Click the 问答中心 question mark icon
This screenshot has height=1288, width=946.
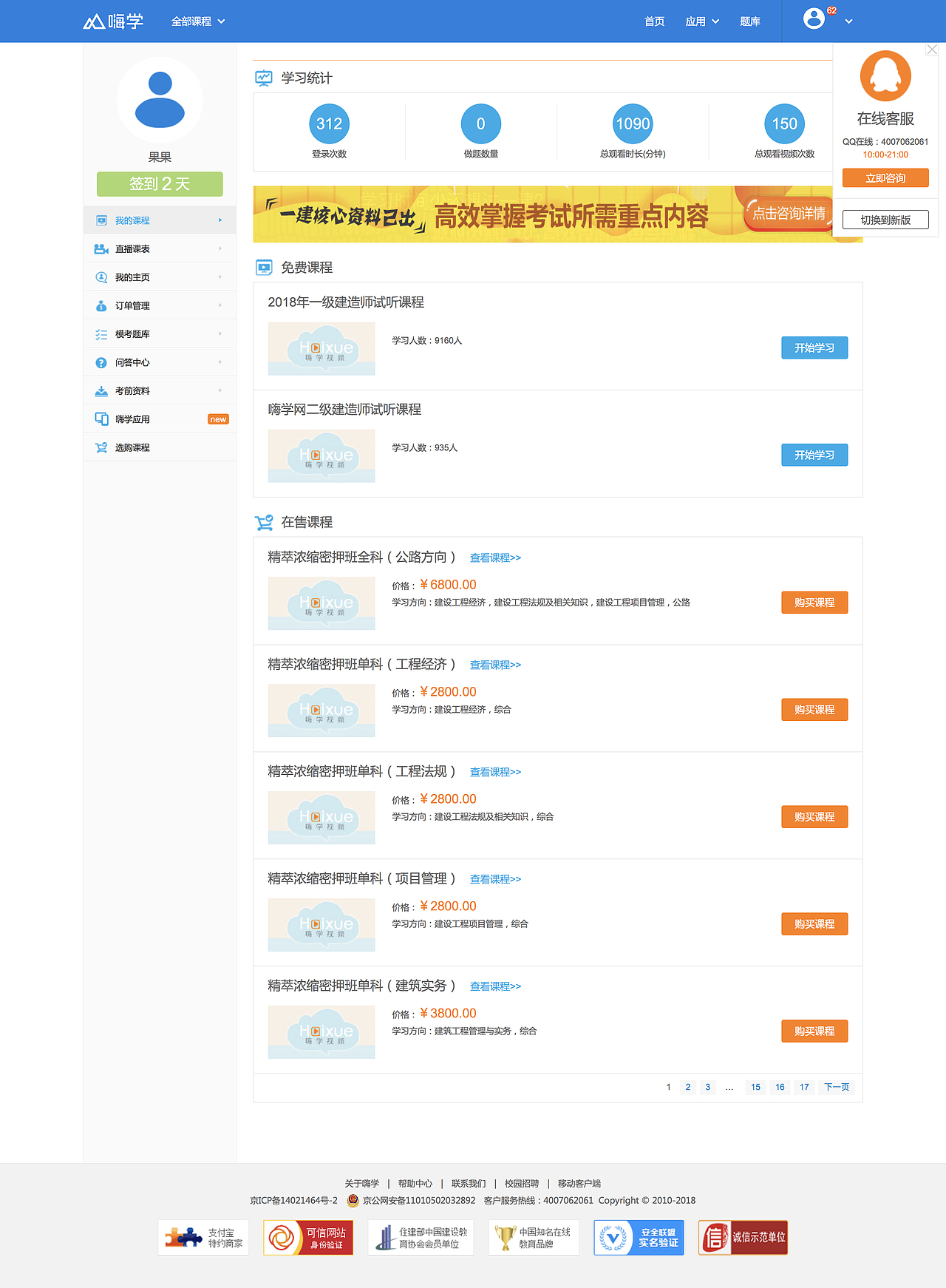click(101, 362)
